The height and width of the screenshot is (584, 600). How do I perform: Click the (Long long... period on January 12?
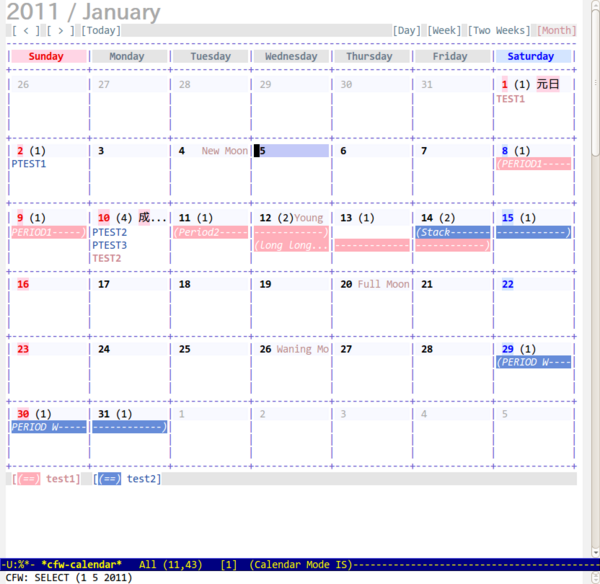point(291,245)
